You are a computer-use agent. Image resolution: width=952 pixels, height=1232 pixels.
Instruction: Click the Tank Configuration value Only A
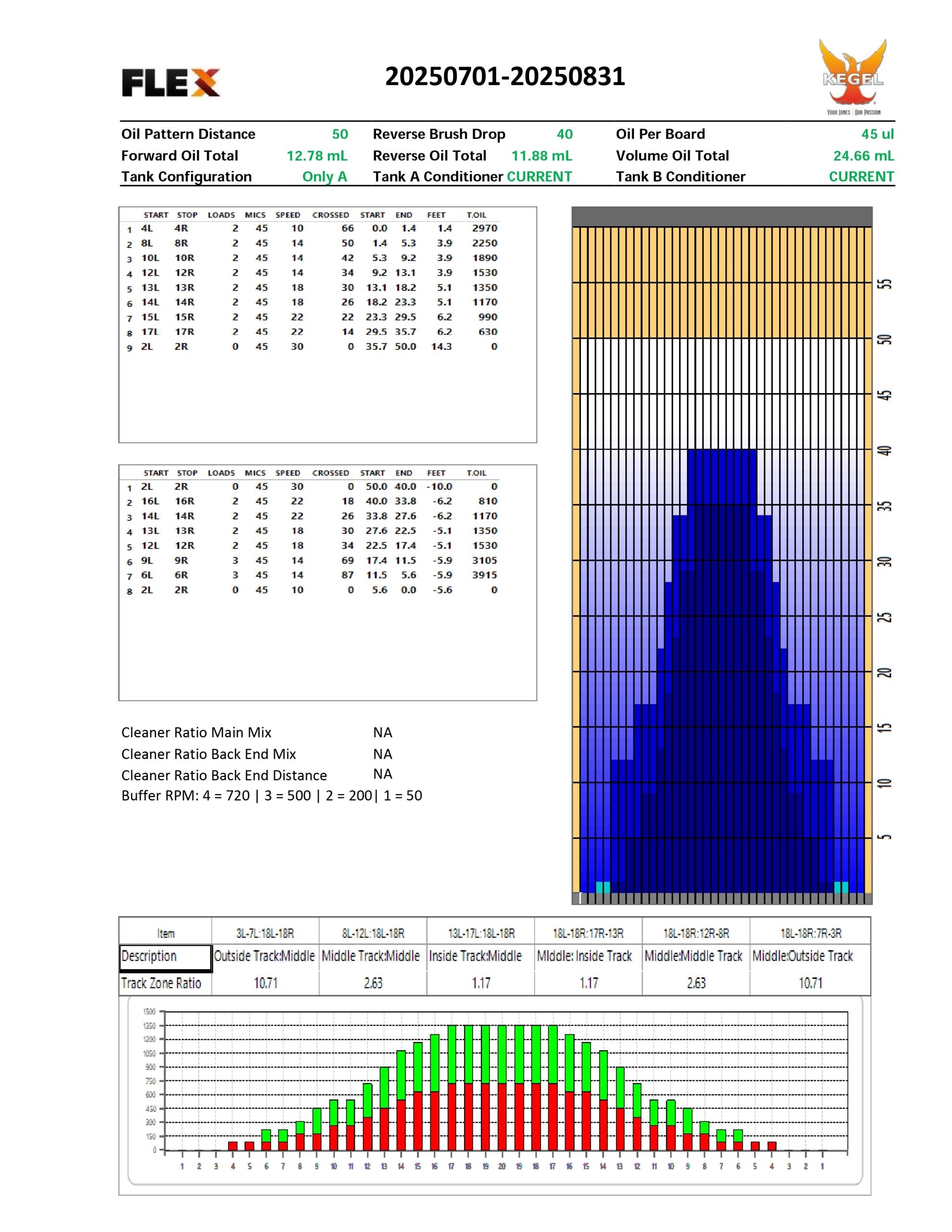tap(324, 177)
